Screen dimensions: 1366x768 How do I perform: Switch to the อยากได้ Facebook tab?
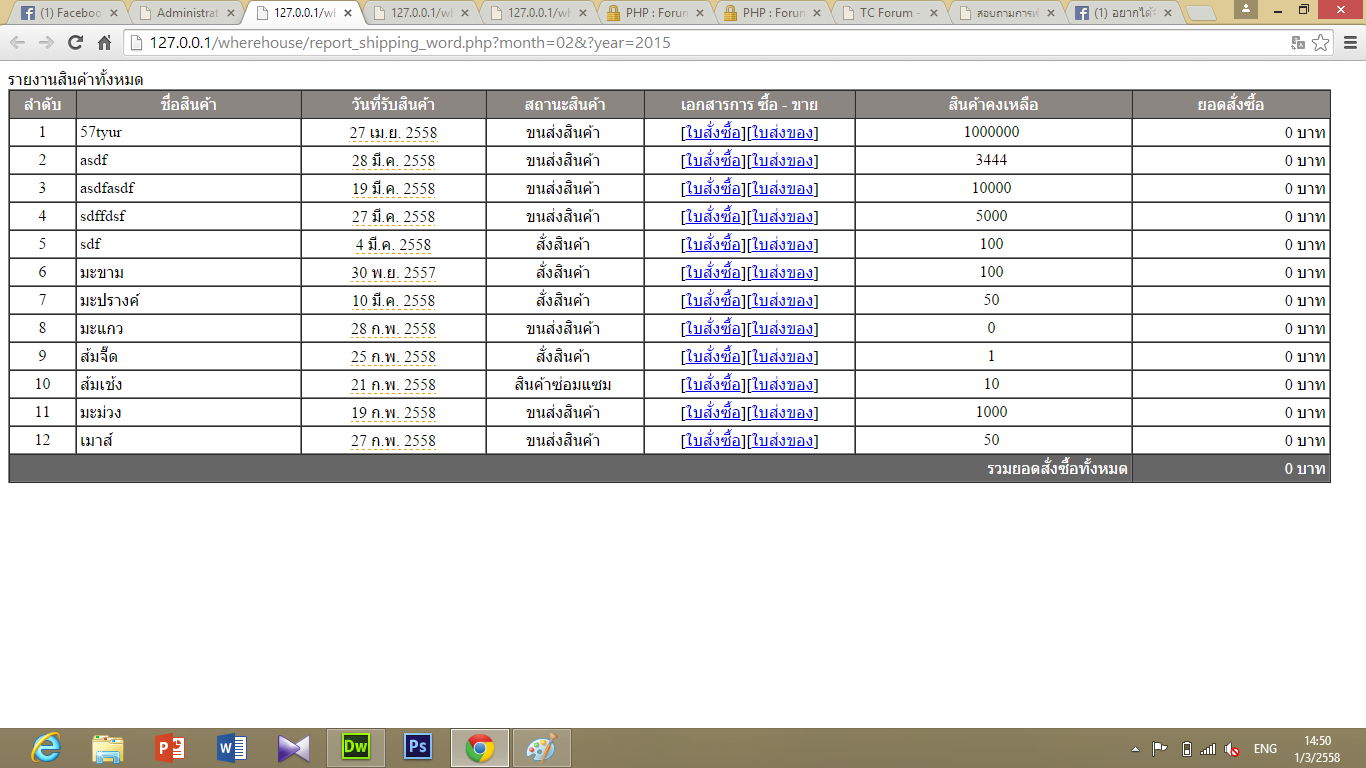pyautogui.click(x=1122, y=14)
